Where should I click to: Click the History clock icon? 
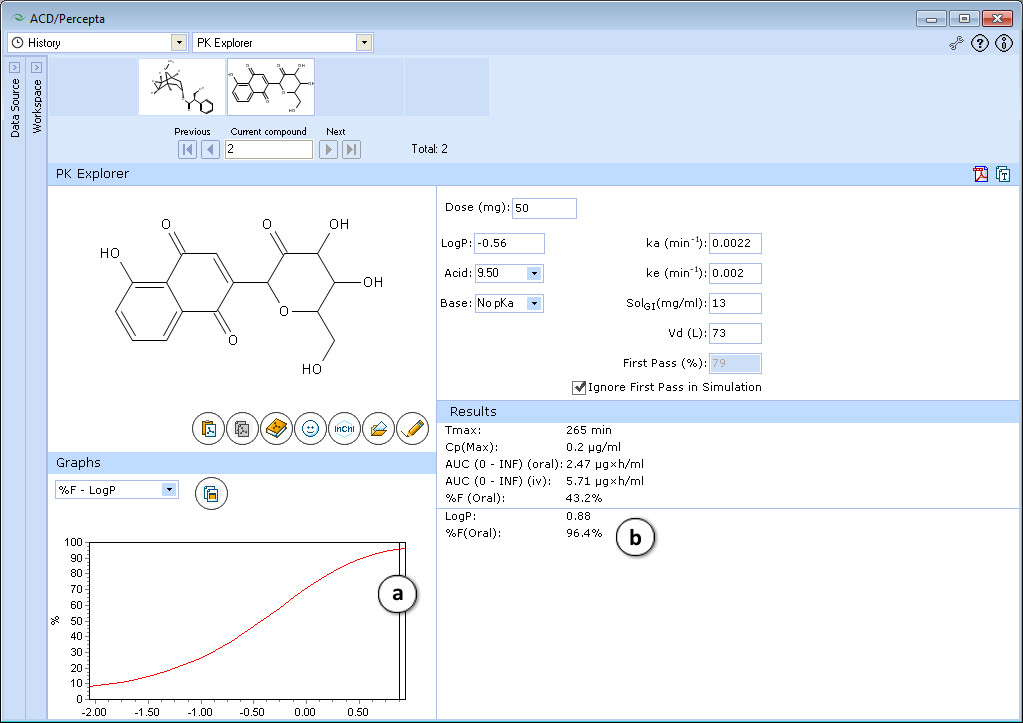[18, 43]
